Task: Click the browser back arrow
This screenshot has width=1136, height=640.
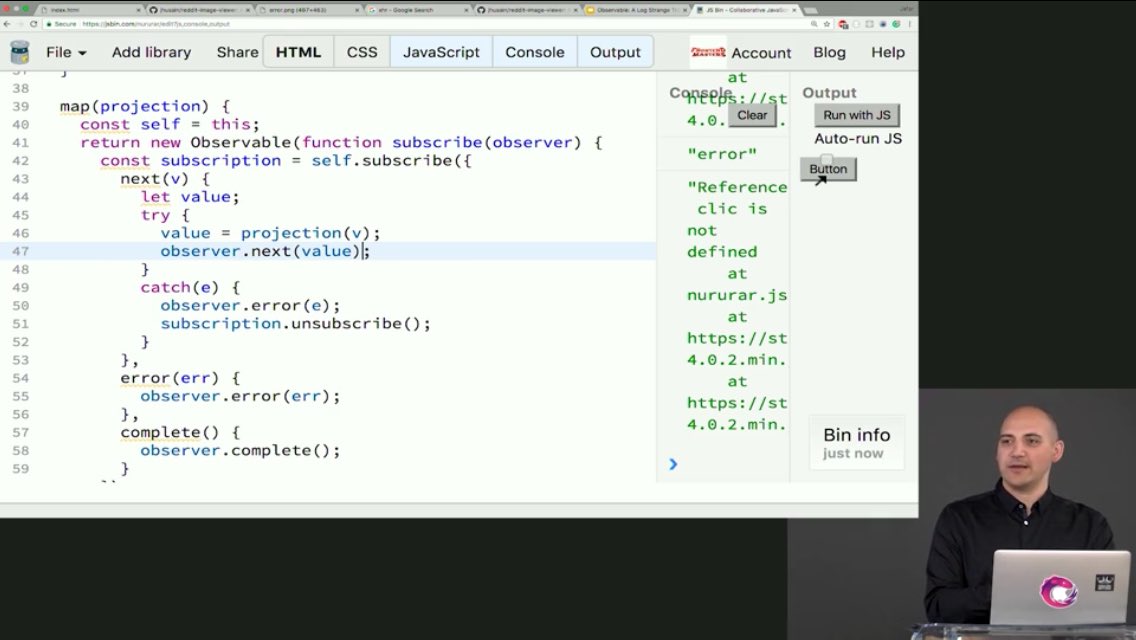Action: click(x=7, y=24)
